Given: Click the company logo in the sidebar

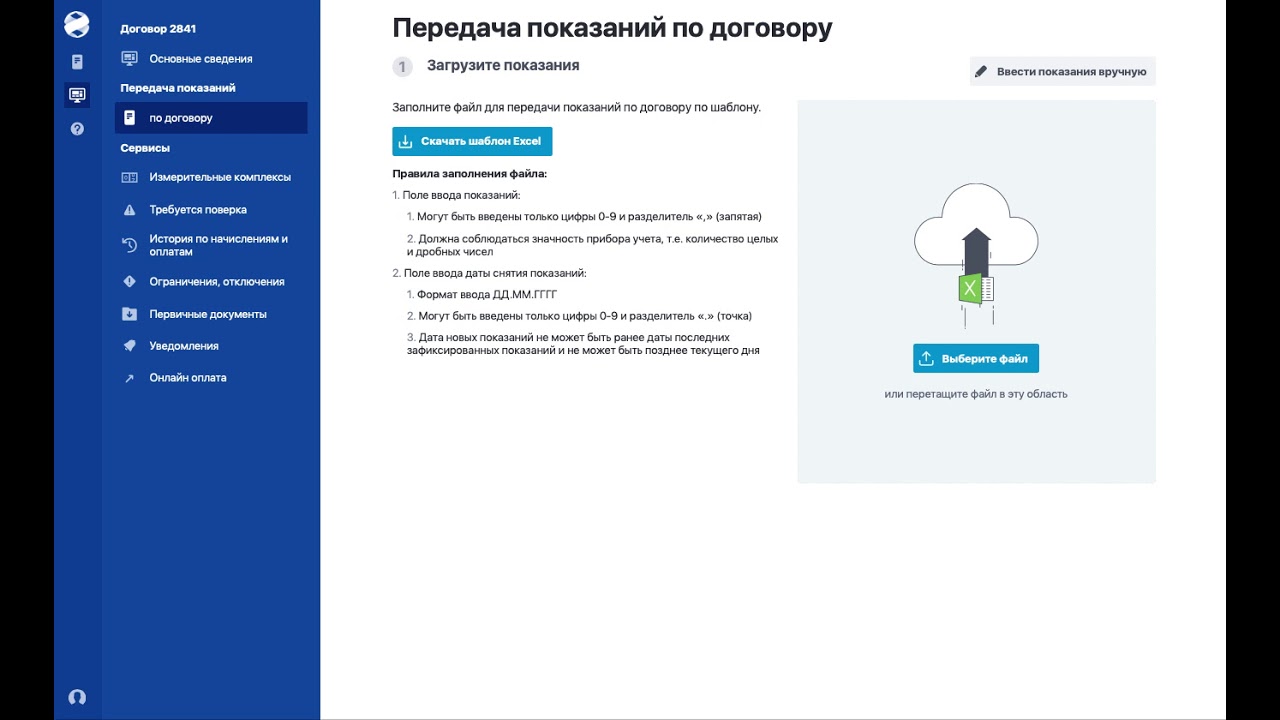Looking at the screenshot, I should pos(77,24).
